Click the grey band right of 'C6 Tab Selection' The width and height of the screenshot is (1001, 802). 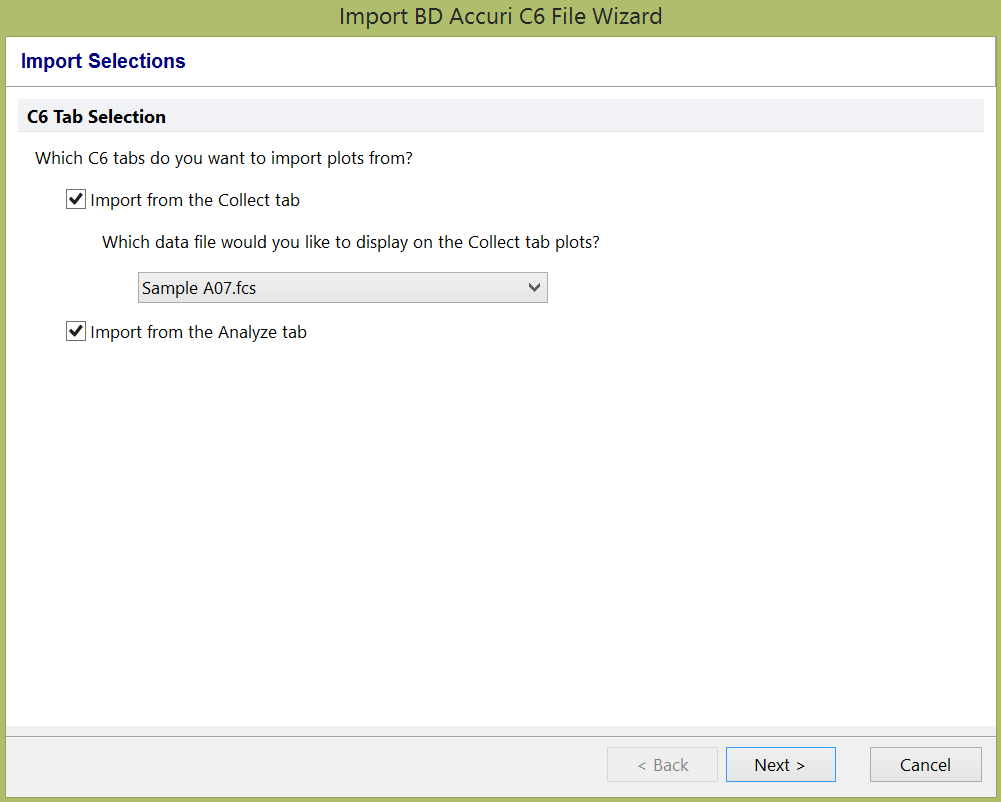point(600,117)
